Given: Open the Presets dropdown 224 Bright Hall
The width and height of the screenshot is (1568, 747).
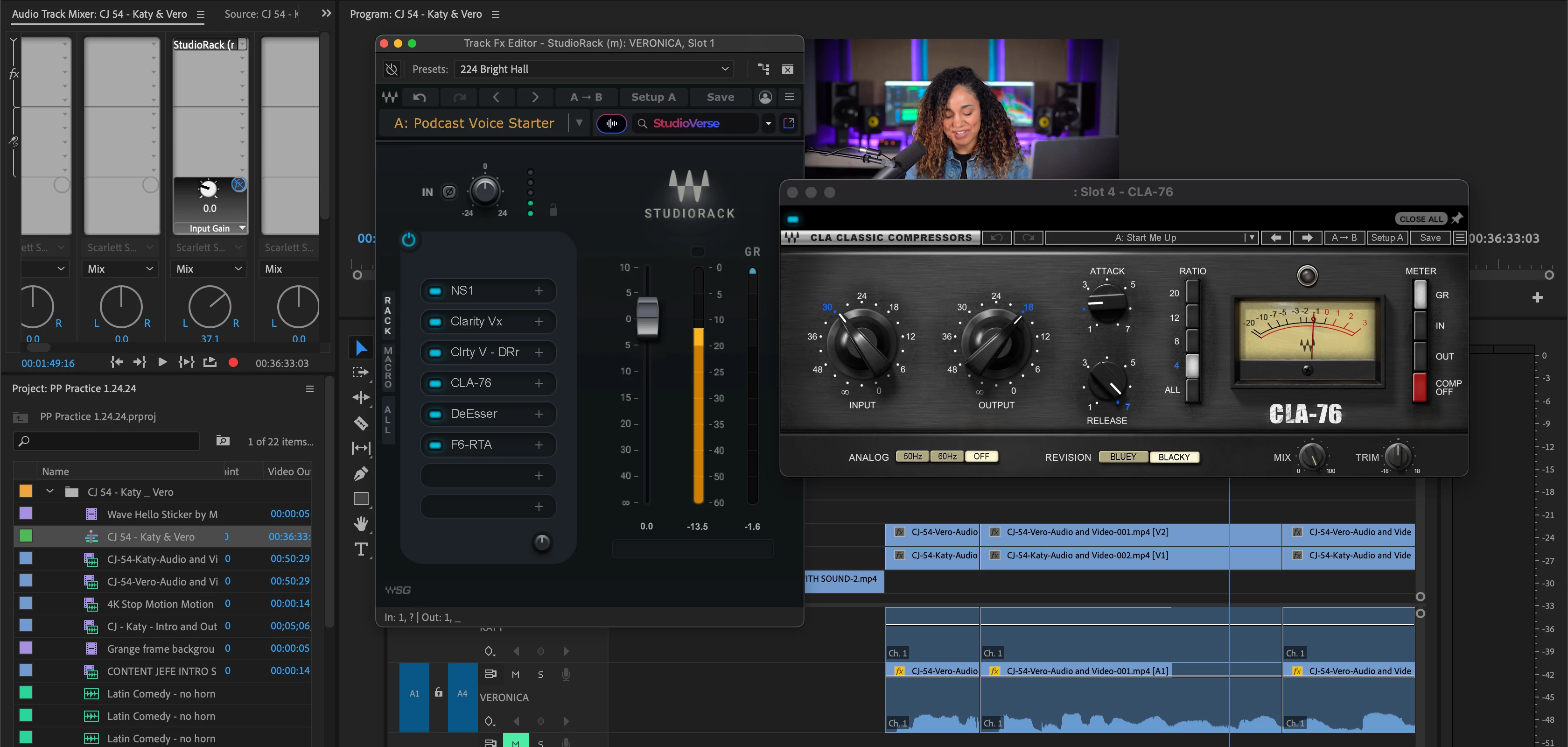Looking at the screenshot, I should (594, 70).
